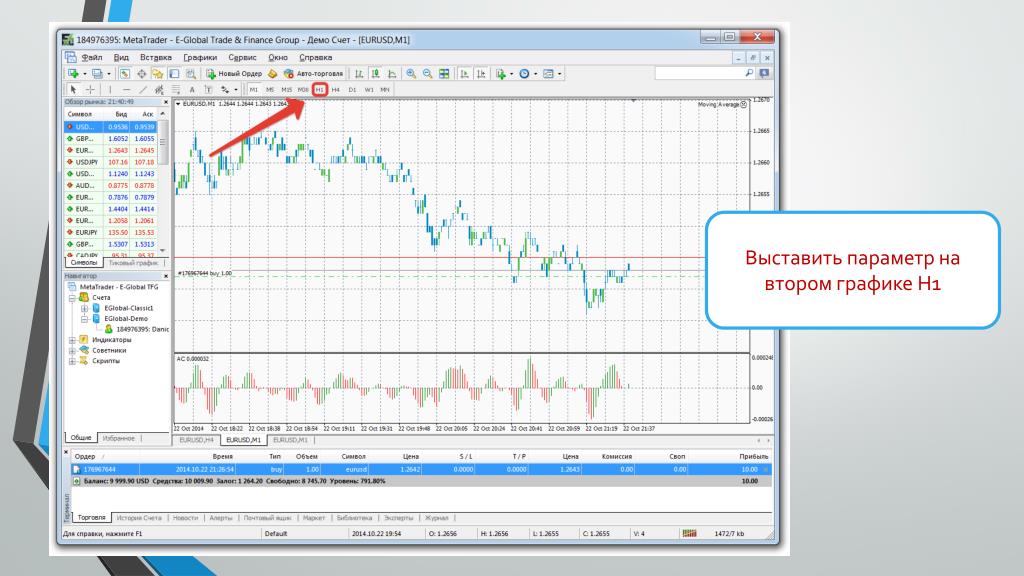The image size is (1024, 576).
Task: Open MetaEditor from the toolbar
Action: coord(272,74)
